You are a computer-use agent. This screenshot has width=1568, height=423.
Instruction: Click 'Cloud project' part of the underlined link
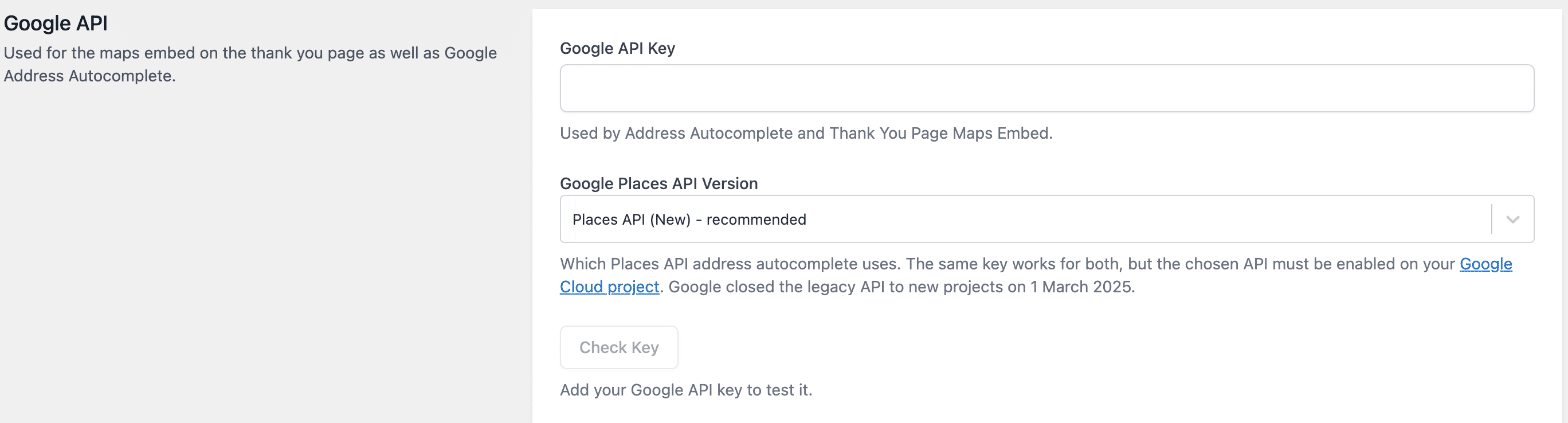tap(609, 286)
